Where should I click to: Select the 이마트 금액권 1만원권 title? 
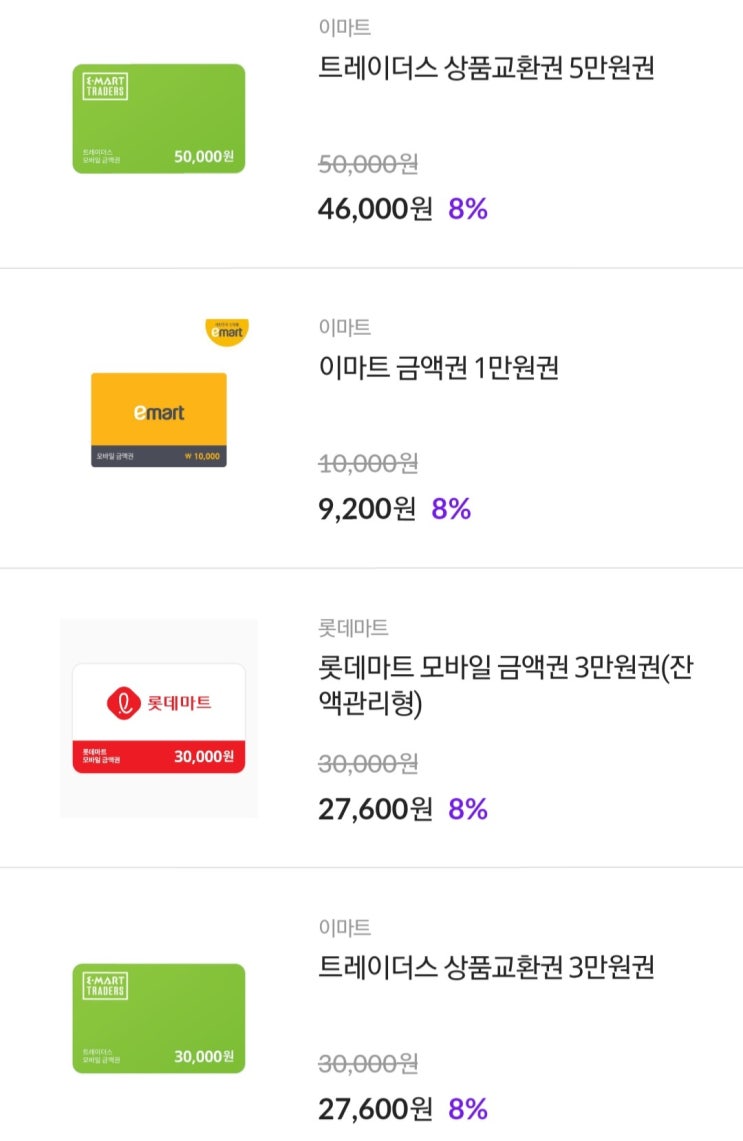click(438, 368)
